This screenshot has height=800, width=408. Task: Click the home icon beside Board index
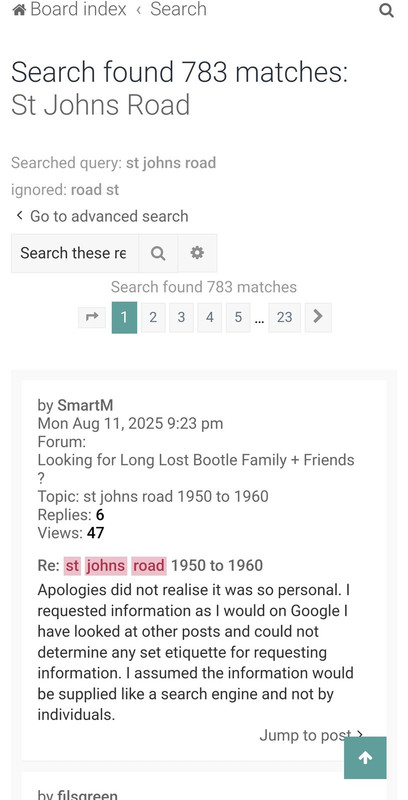click(19, 9)
